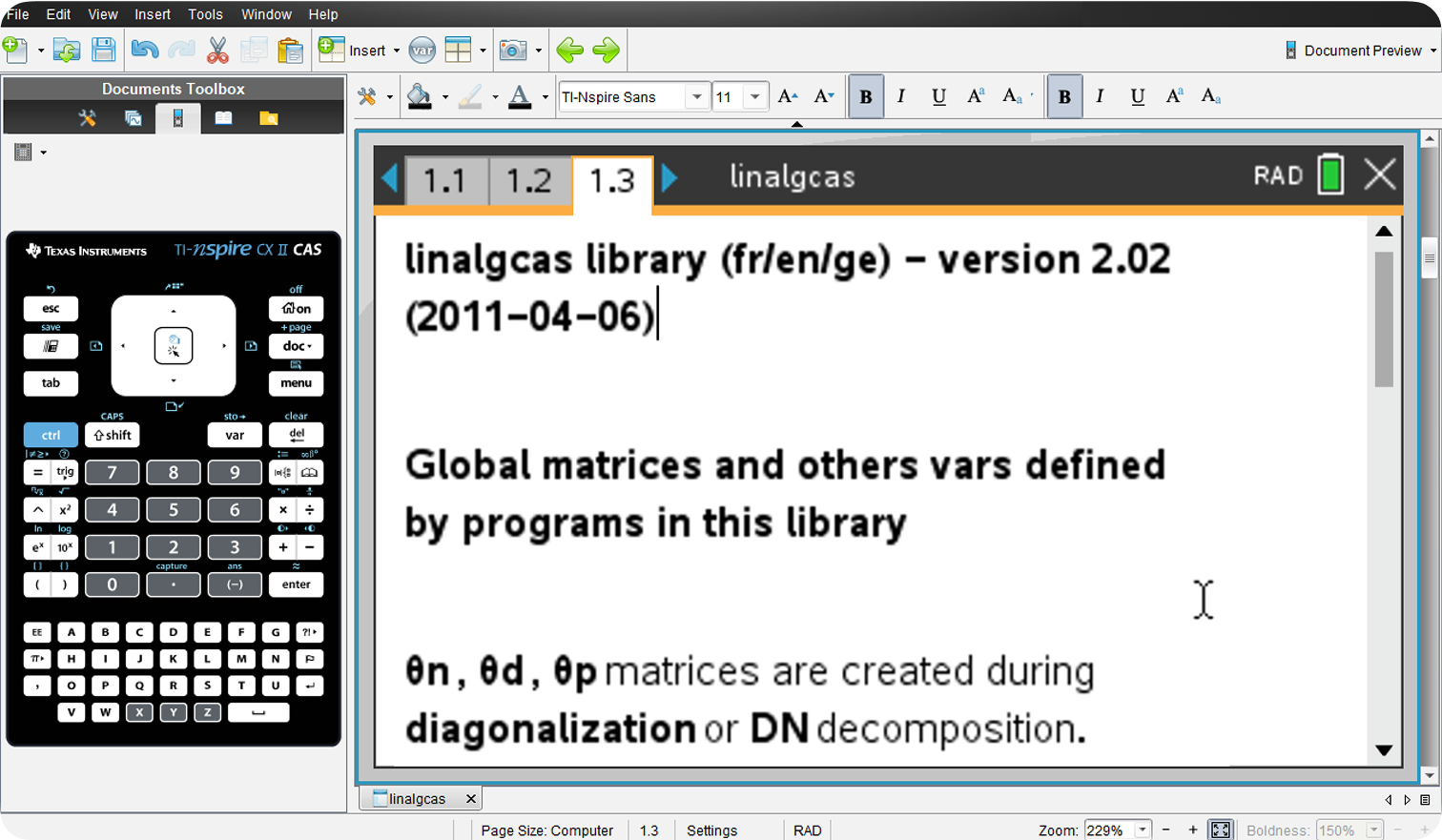Open the var variables button

click(x=422, y=51)
